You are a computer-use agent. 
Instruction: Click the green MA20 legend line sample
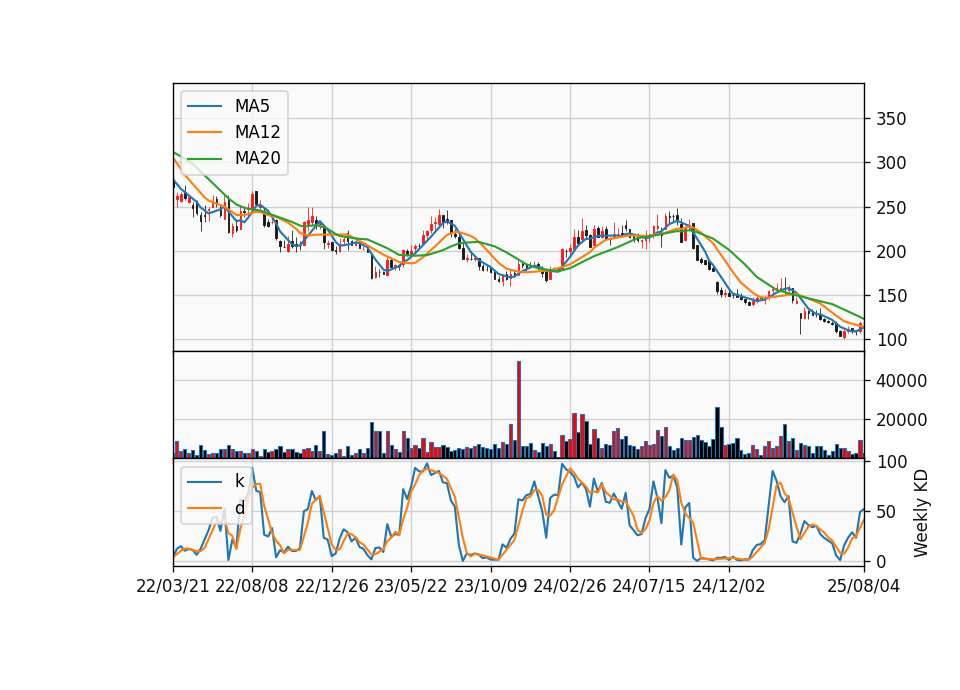click(x=204, y=158)
